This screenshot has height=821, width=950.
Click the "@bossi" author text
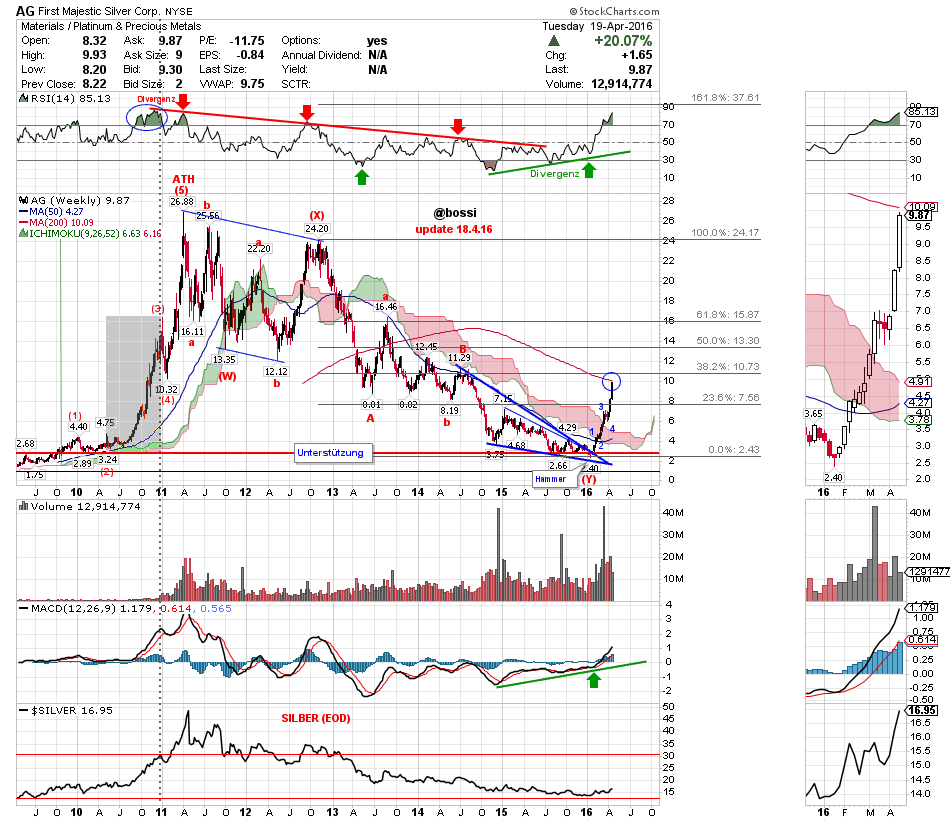click(455, 213)
